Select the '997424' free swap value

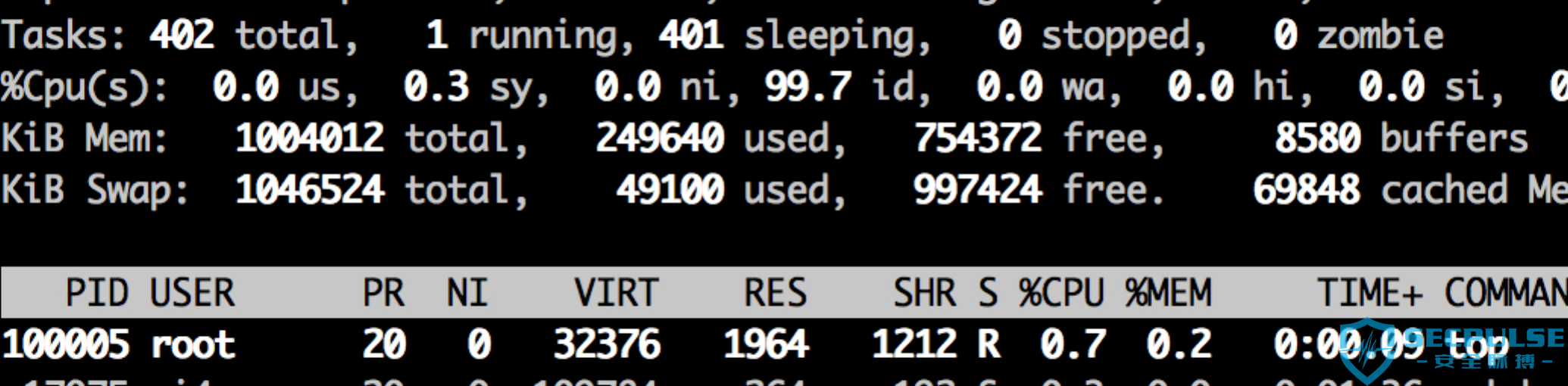pyautogui.click(x=978, y=190)
